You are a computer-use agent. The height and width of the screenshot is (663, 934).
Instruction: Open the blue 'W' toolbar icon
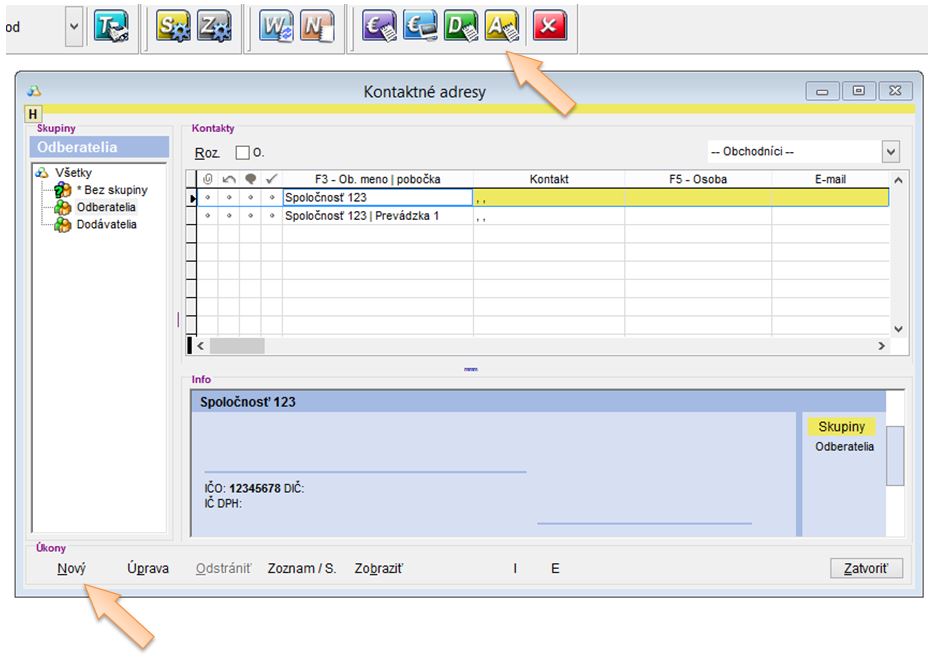coord(275,27)
